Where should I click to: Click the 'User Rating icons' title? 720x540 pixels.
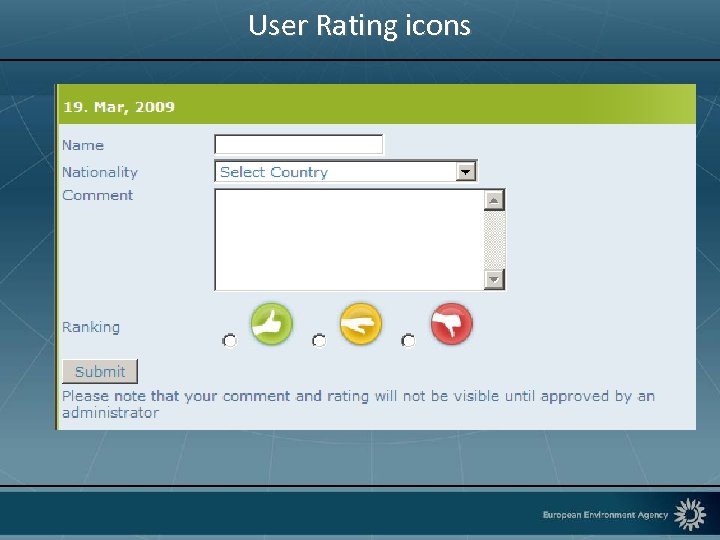360,25
